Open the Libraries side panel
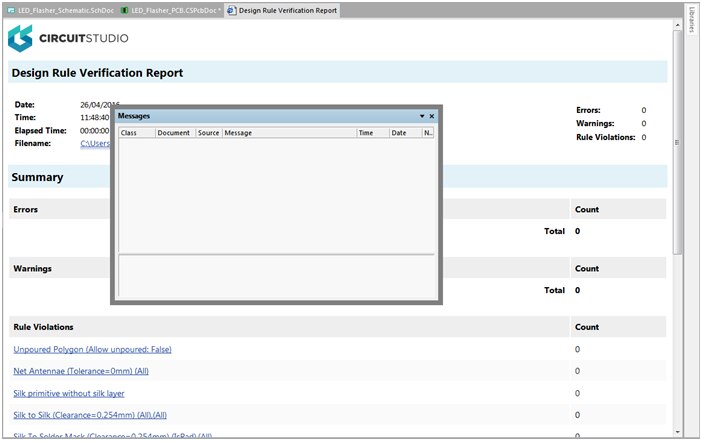 692,19
